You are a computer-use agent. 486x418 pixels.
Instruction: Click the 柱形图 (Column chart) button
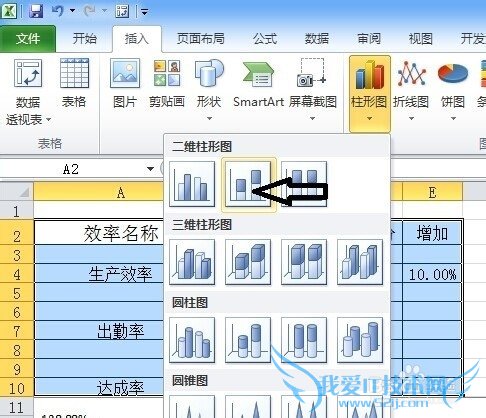click(x=369, y=93)
